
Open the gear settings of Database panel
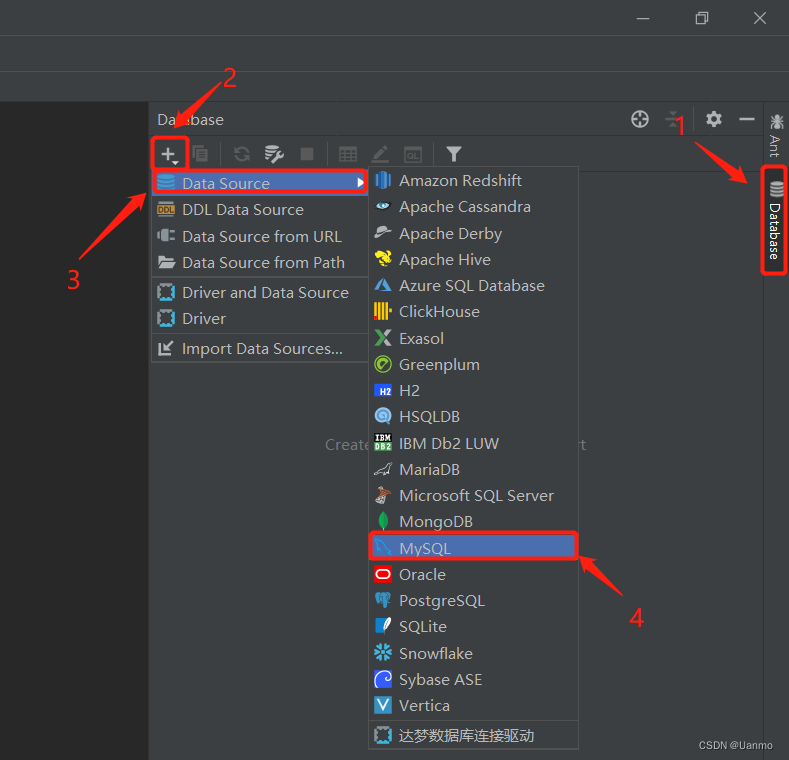[714, 119]
